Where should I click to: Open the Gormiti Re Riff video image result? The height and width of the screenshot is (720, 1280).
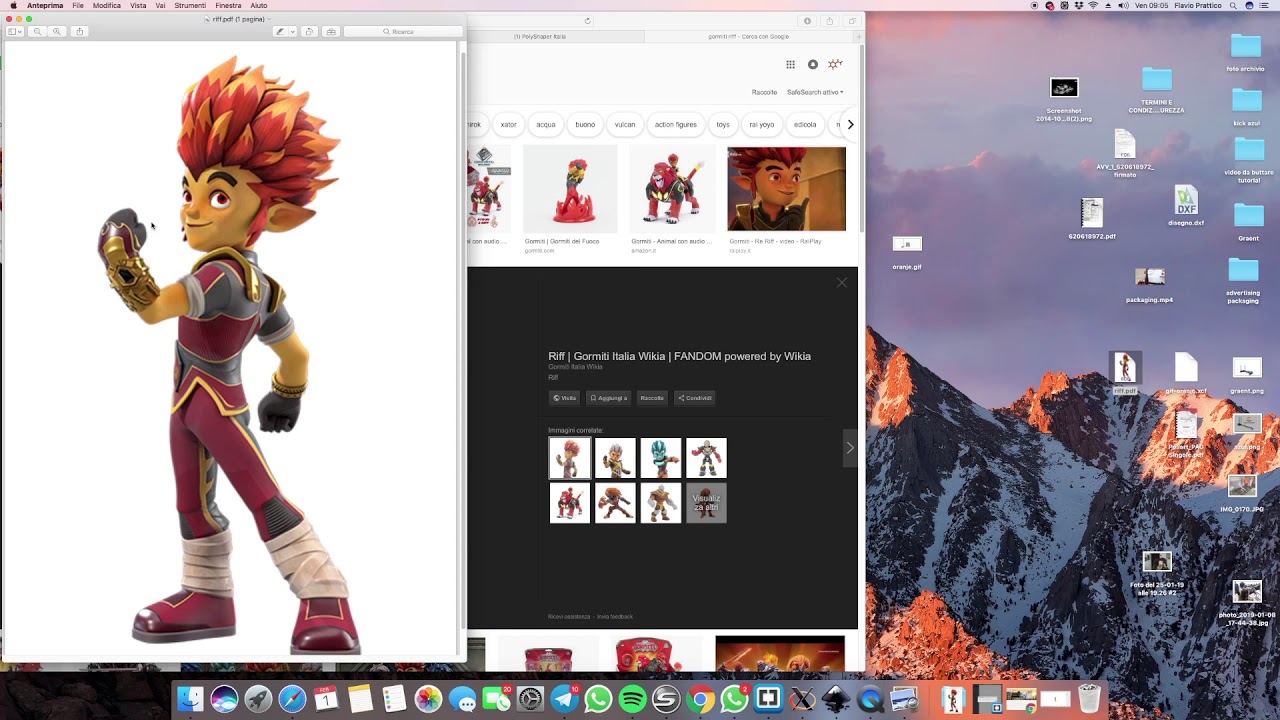coord(786,188)
